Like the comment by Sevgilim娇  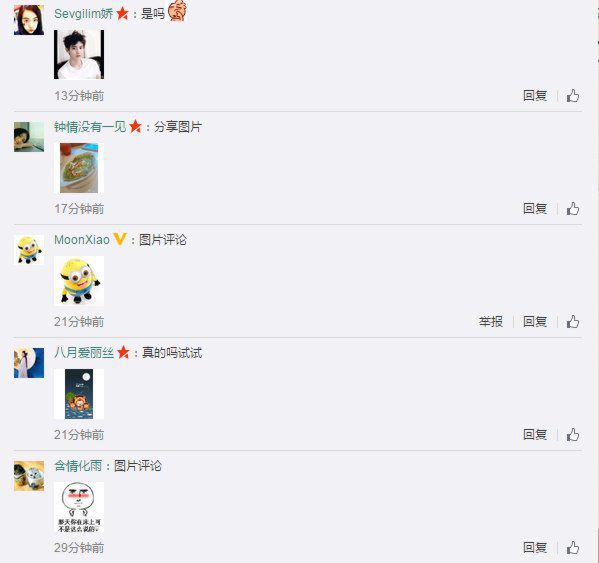pyautogui.click(x=573, y=95)
